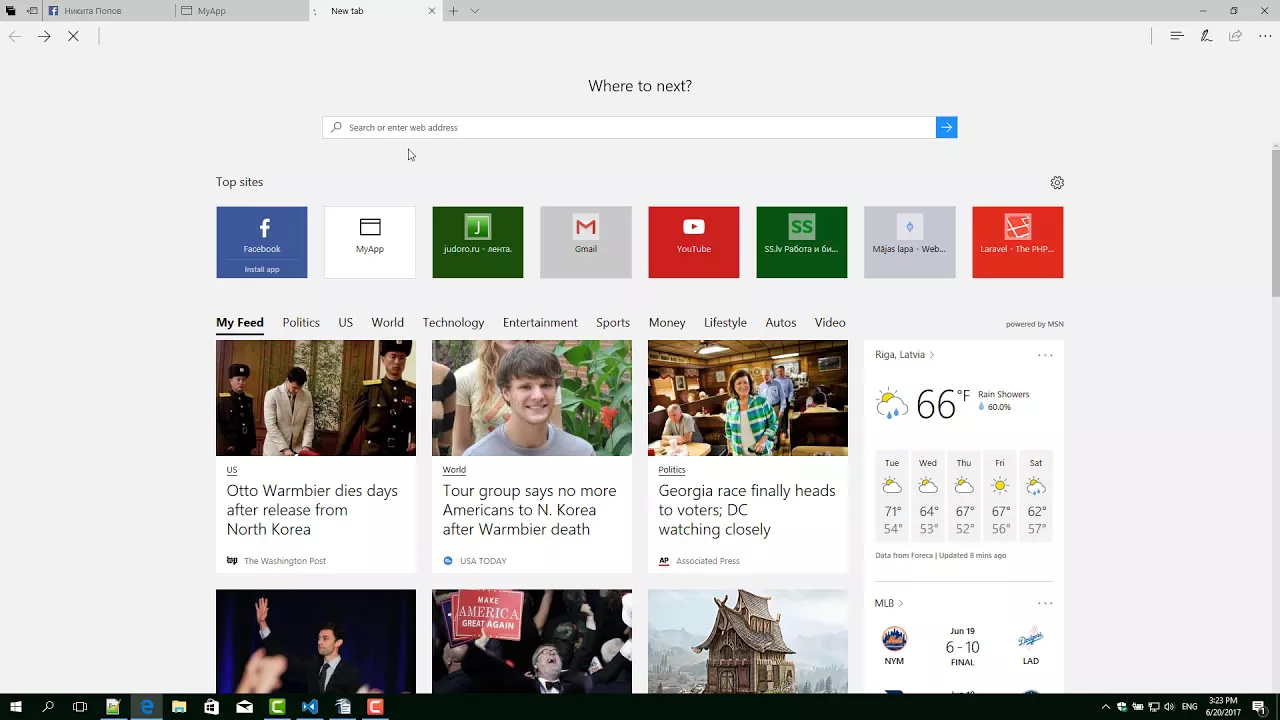1280x720 pixels.
Task: Select the Autos feed tab
Action: [781, 323]
